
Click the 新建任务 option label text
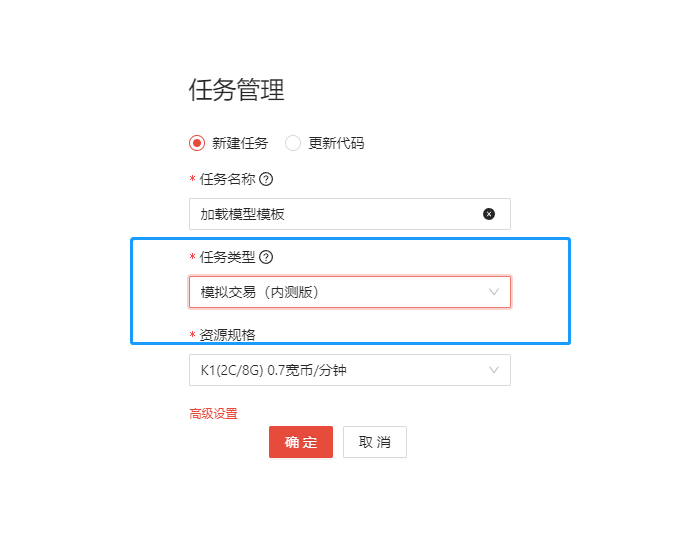tap(240, 143)
